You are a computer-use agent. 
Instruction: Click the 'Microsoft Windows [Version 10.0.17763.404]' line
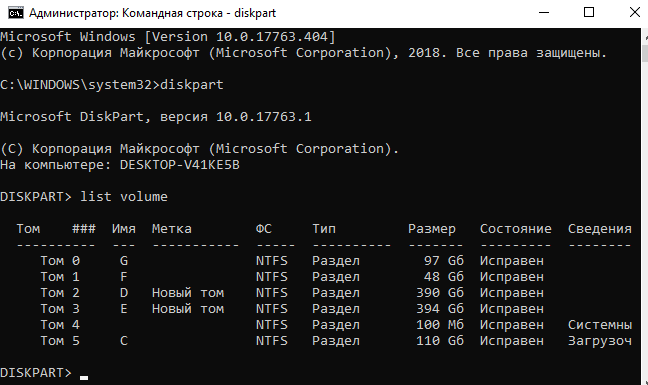point(168,37)
